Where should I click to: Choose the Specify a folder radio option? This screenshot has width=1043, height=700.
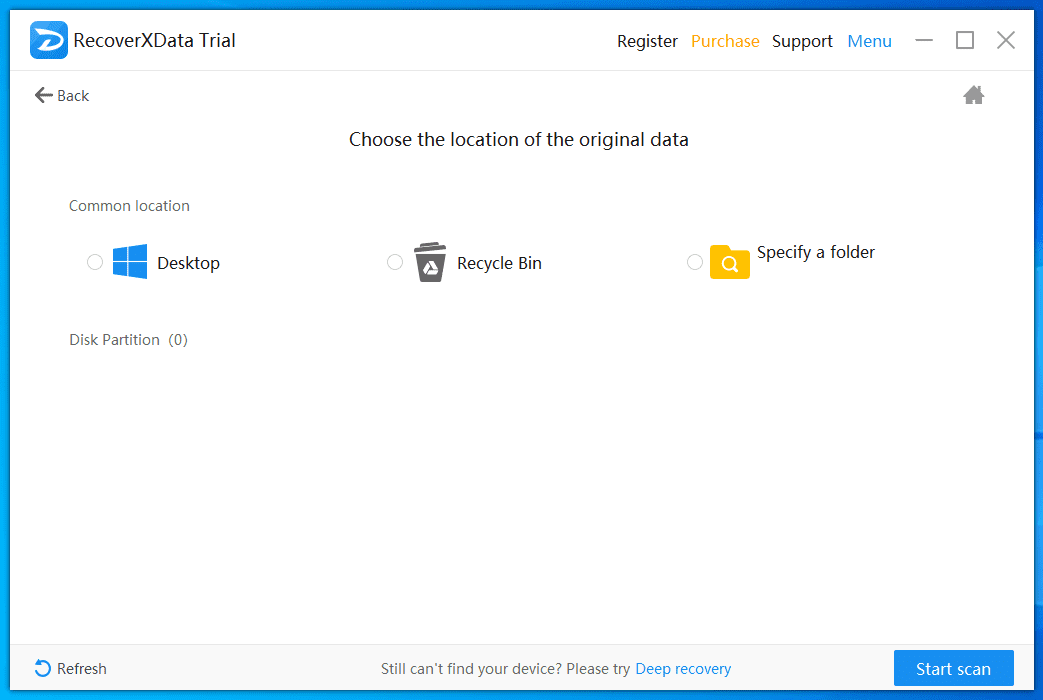[x=695, y=262]
